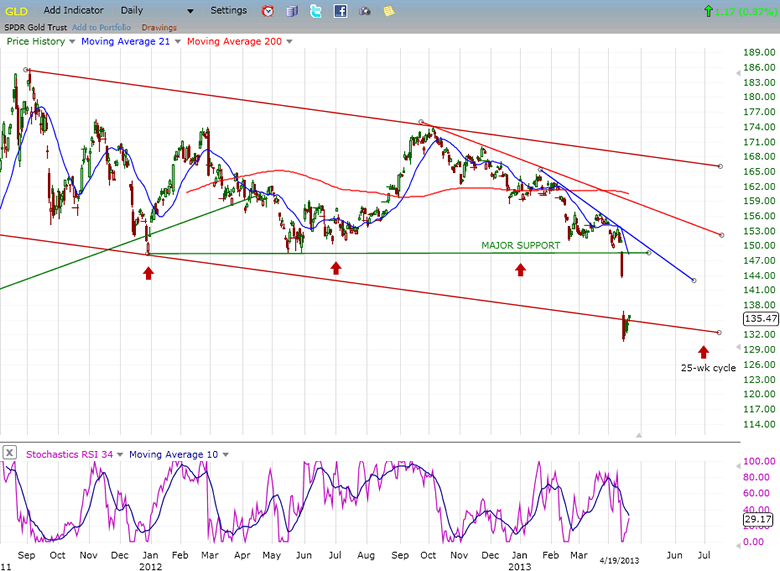The height and width of the screenshot is (571, 780).
Task: Open the yellow sticky note icon
Action: coord(388,11)
